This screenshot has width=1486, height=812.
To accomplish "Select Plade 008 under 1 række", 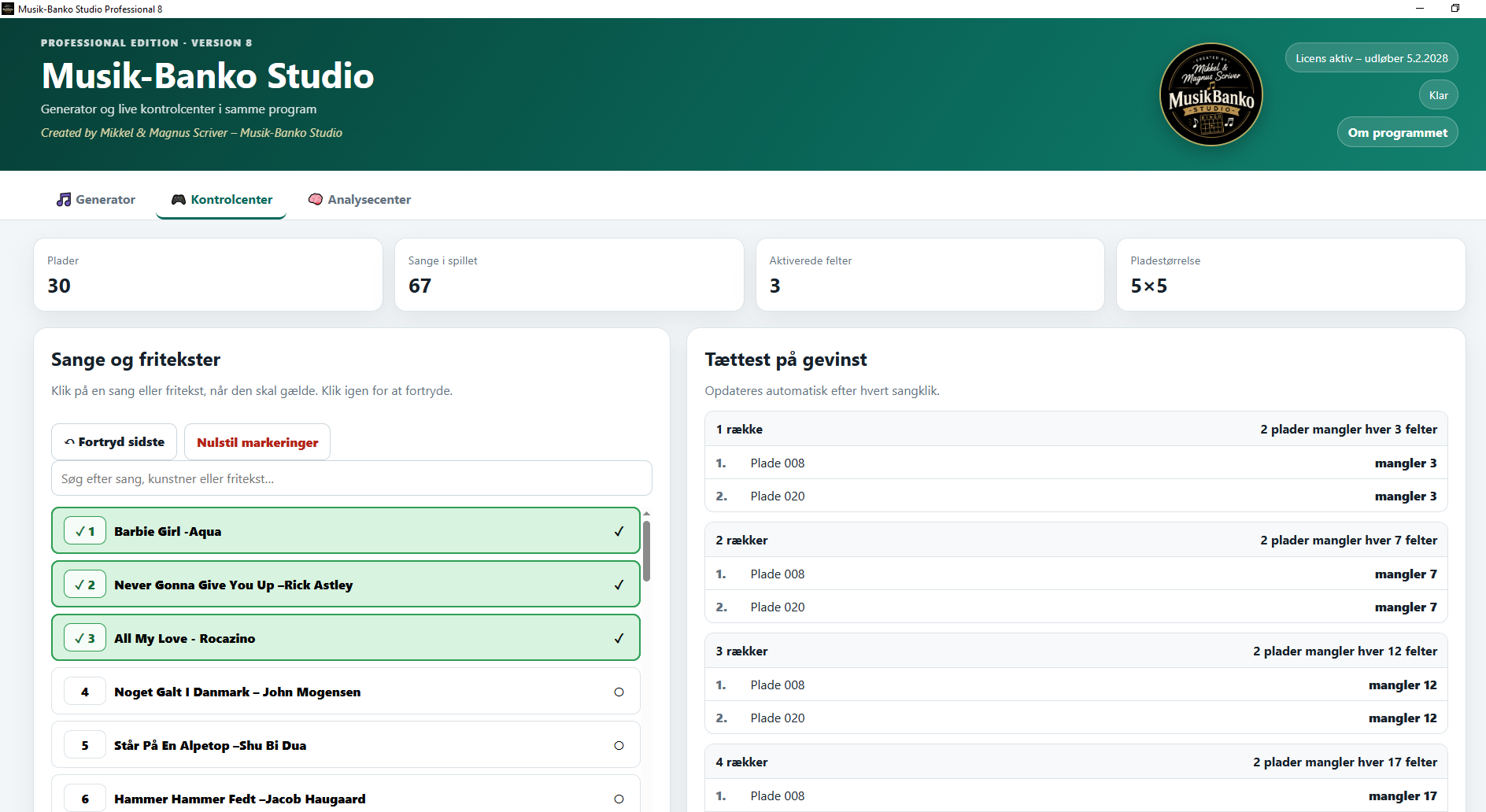I will (x=1076, y=463).
